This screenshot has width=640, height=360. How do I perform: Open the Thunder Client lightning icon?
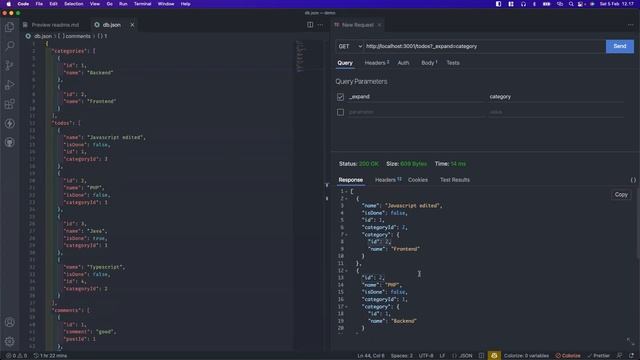click(9, 123)
